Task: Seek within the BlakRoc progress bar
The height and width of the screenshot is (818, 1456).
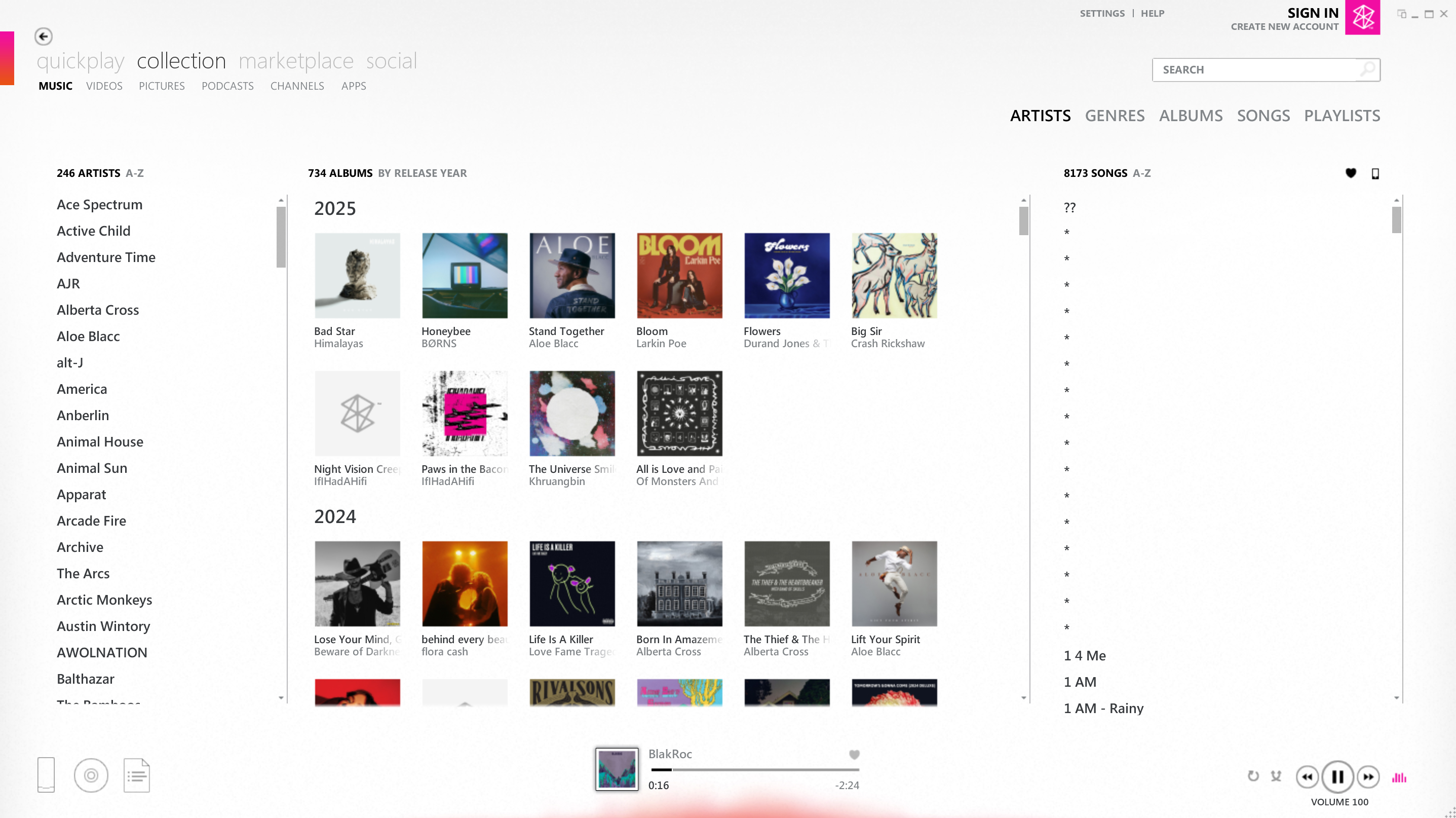Action: [754, 769]
